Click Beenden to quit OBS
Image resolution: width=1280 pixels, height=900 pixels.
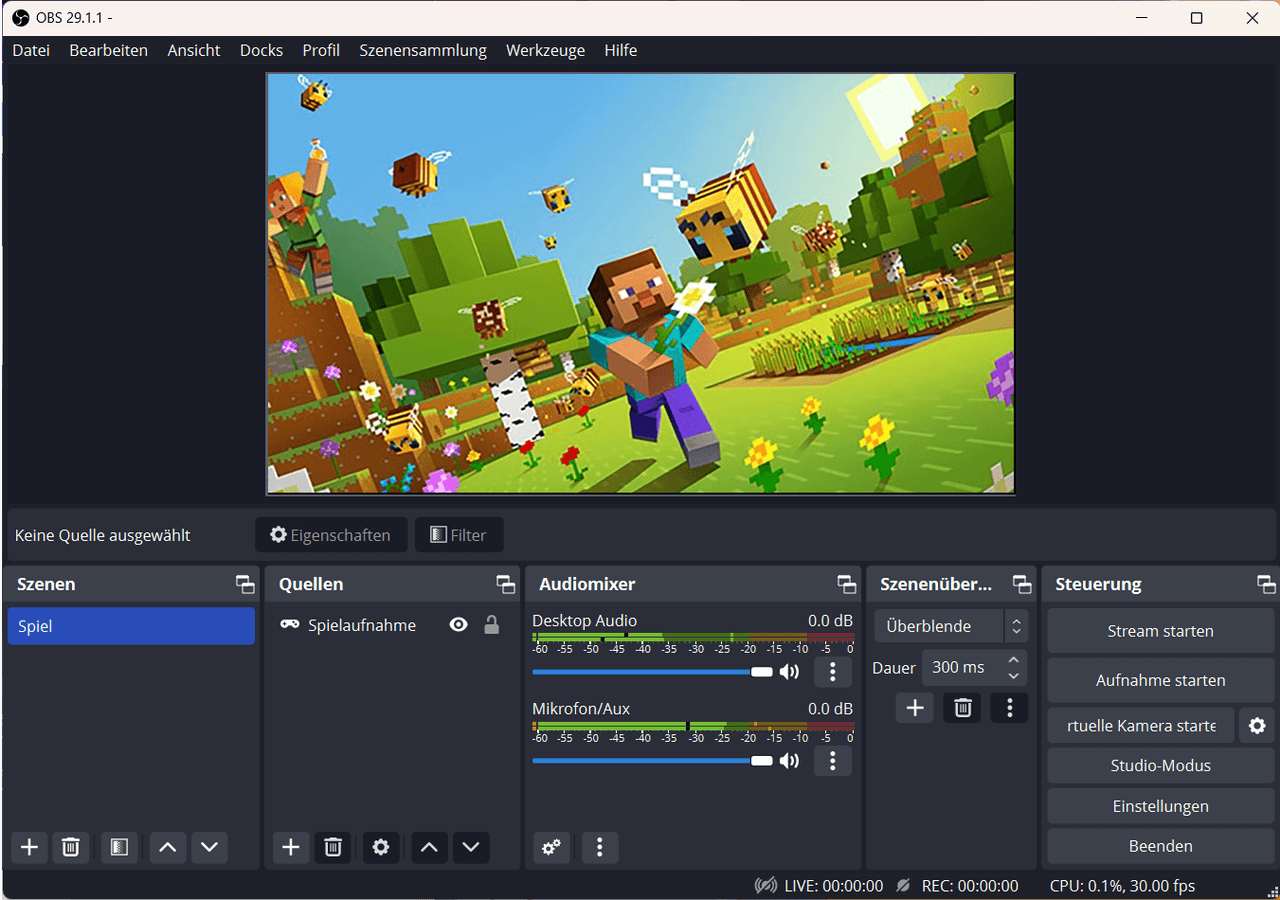[1161, 846]
